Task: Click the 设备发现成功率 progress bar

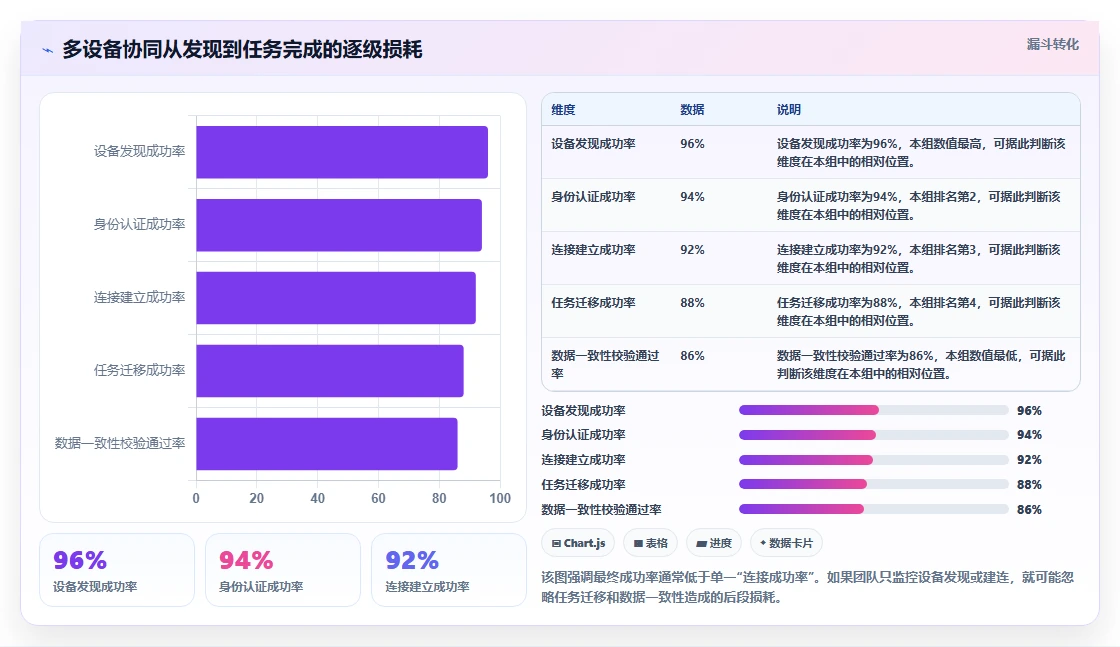Action: (x=874, y=410)
